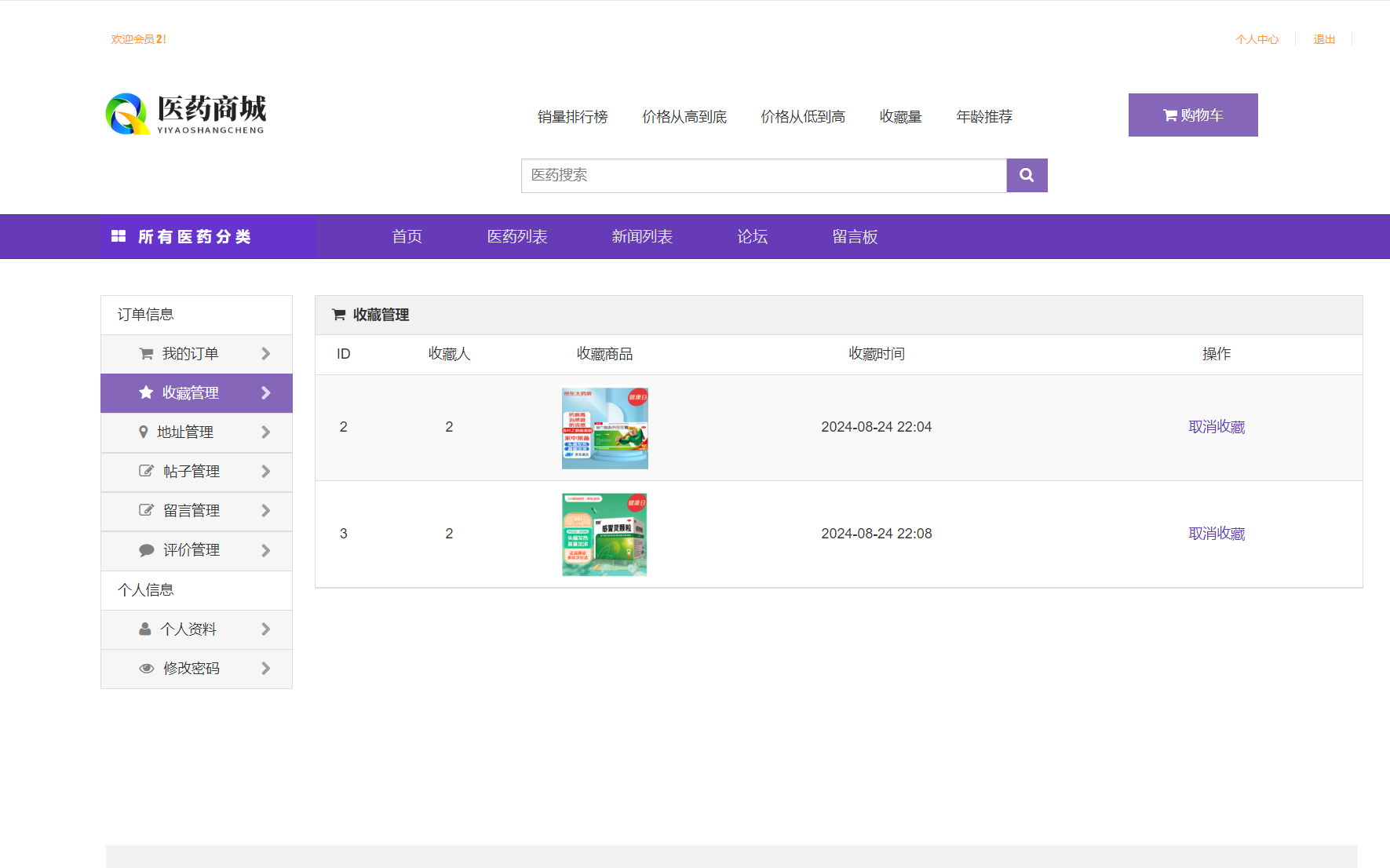Select the 修改密码 sidebar label
The height and width of the screenshot is (868, 1390).
[192, 669]
